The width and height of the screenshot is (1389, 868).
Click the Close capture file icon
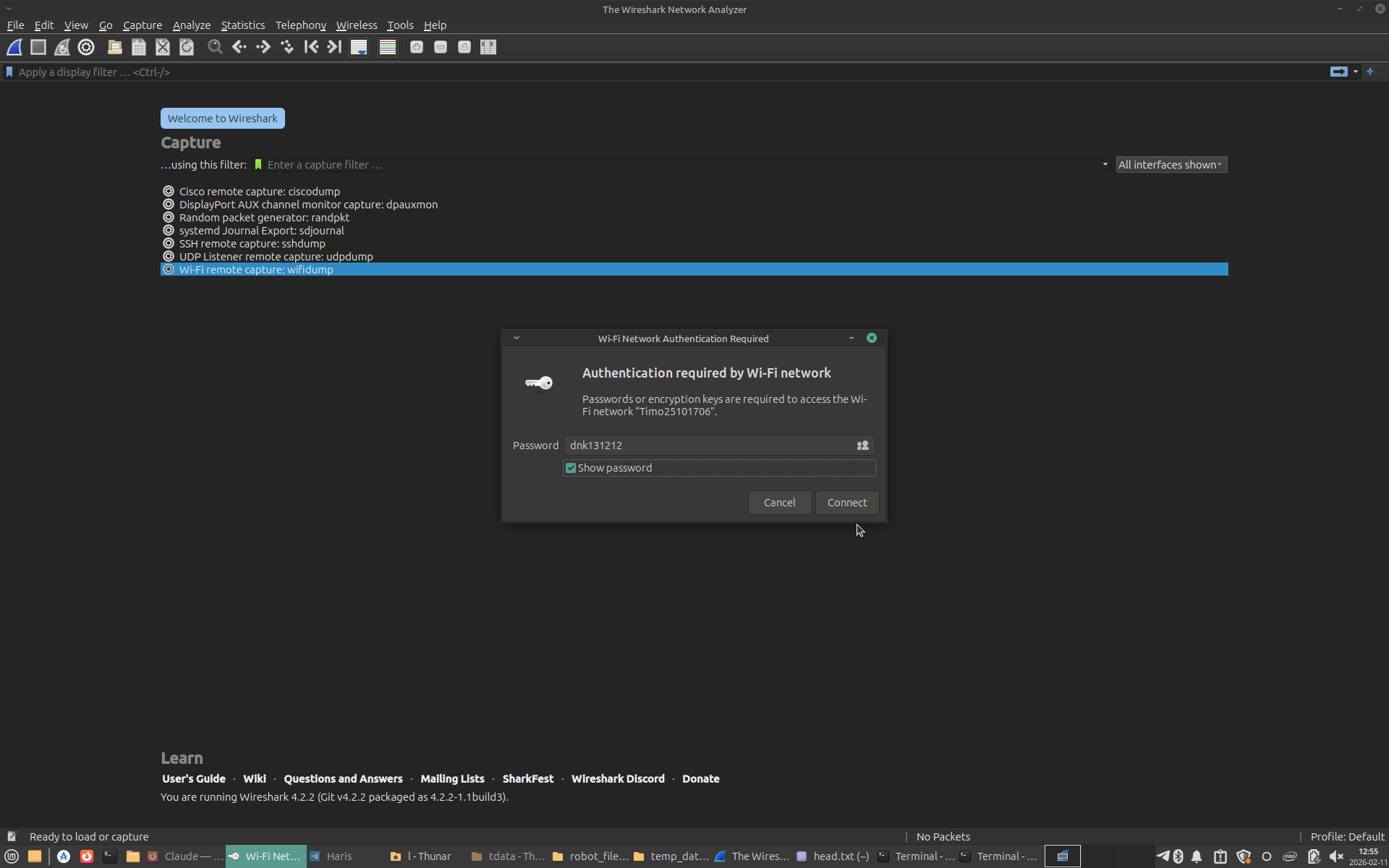[163, 47]
